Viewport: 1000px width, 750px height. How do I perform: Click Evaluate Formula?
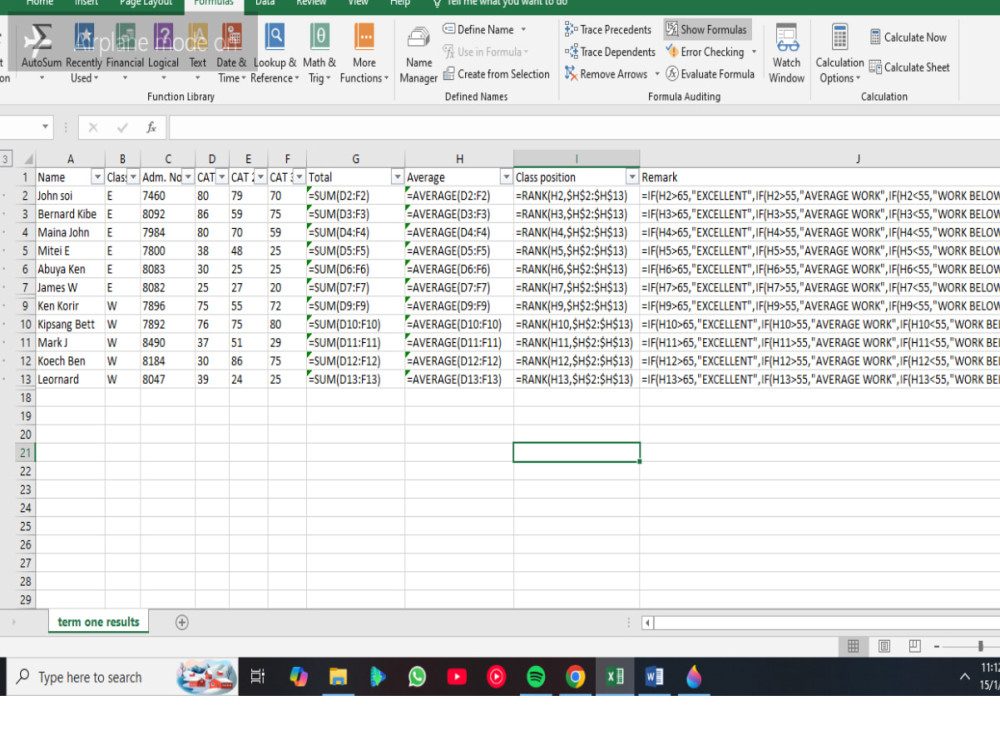coord(710,74)
